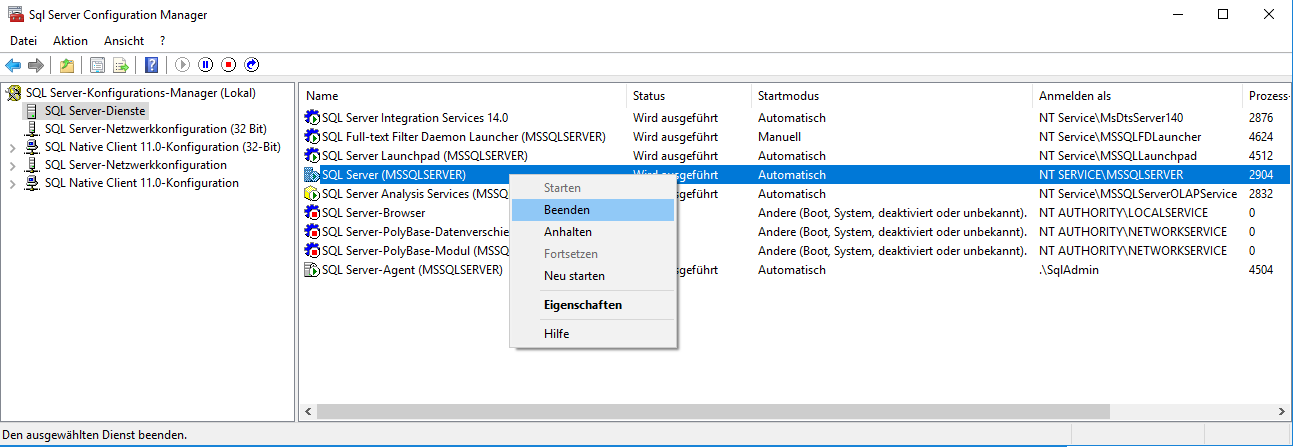This screenshot has height=447, width=1293.
Task: Click the SQL Server-Konfigurations-Manager (Lokal) root icon
Action: [14, 93]
